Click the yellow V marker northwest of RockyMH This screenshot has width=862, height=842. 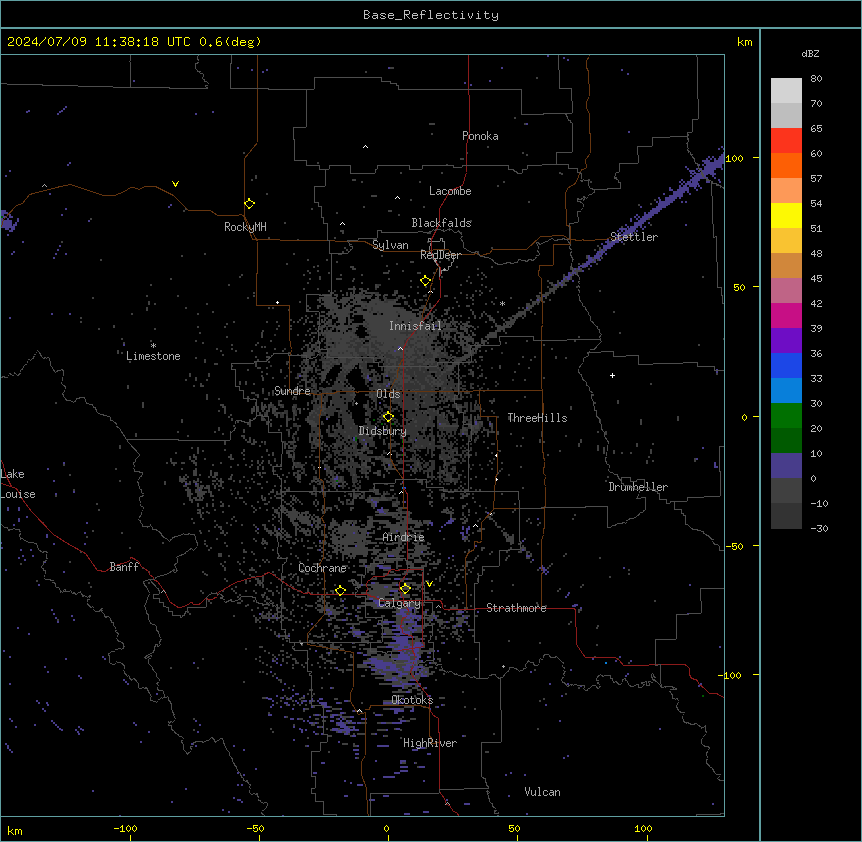coord(175,184)
